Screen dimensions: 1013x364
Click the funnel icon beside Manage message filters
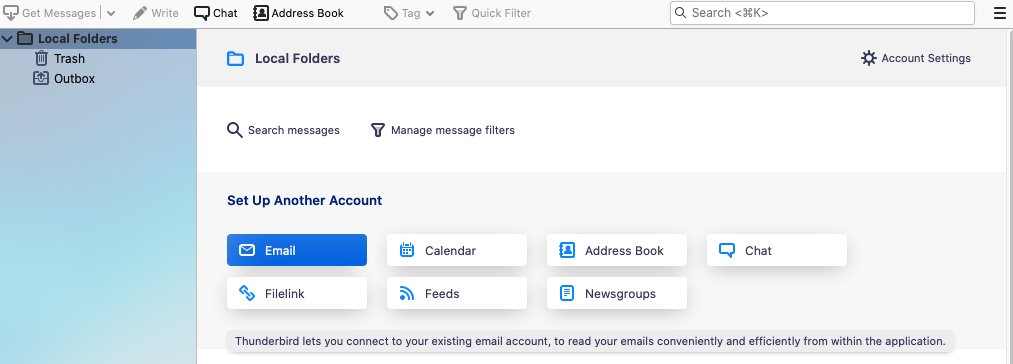(x=378, y=130)
